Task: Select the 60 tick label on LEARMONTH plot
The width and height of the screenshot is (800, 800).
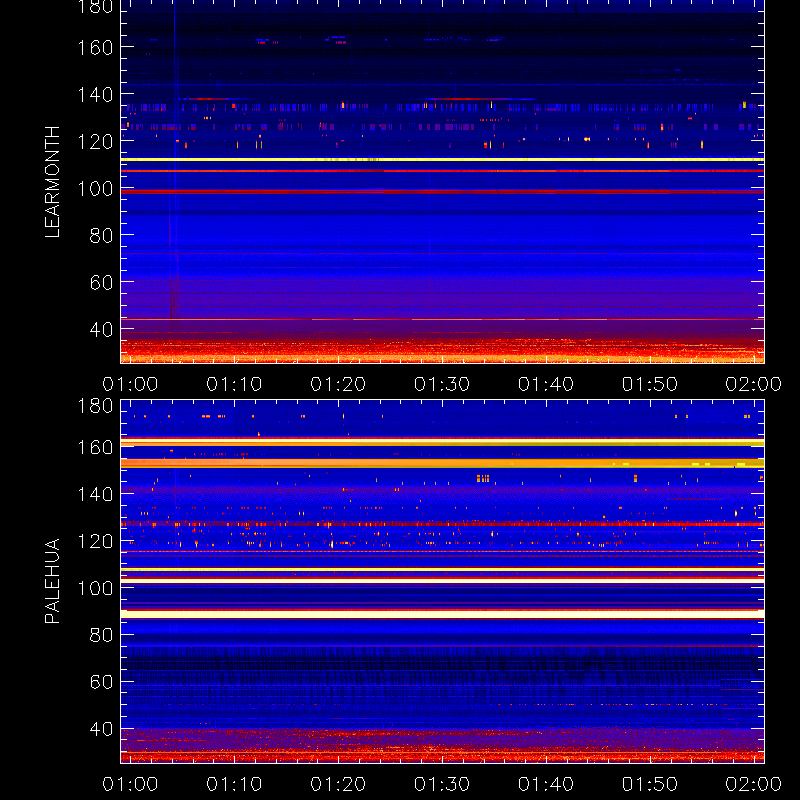Action: [101, 282]
